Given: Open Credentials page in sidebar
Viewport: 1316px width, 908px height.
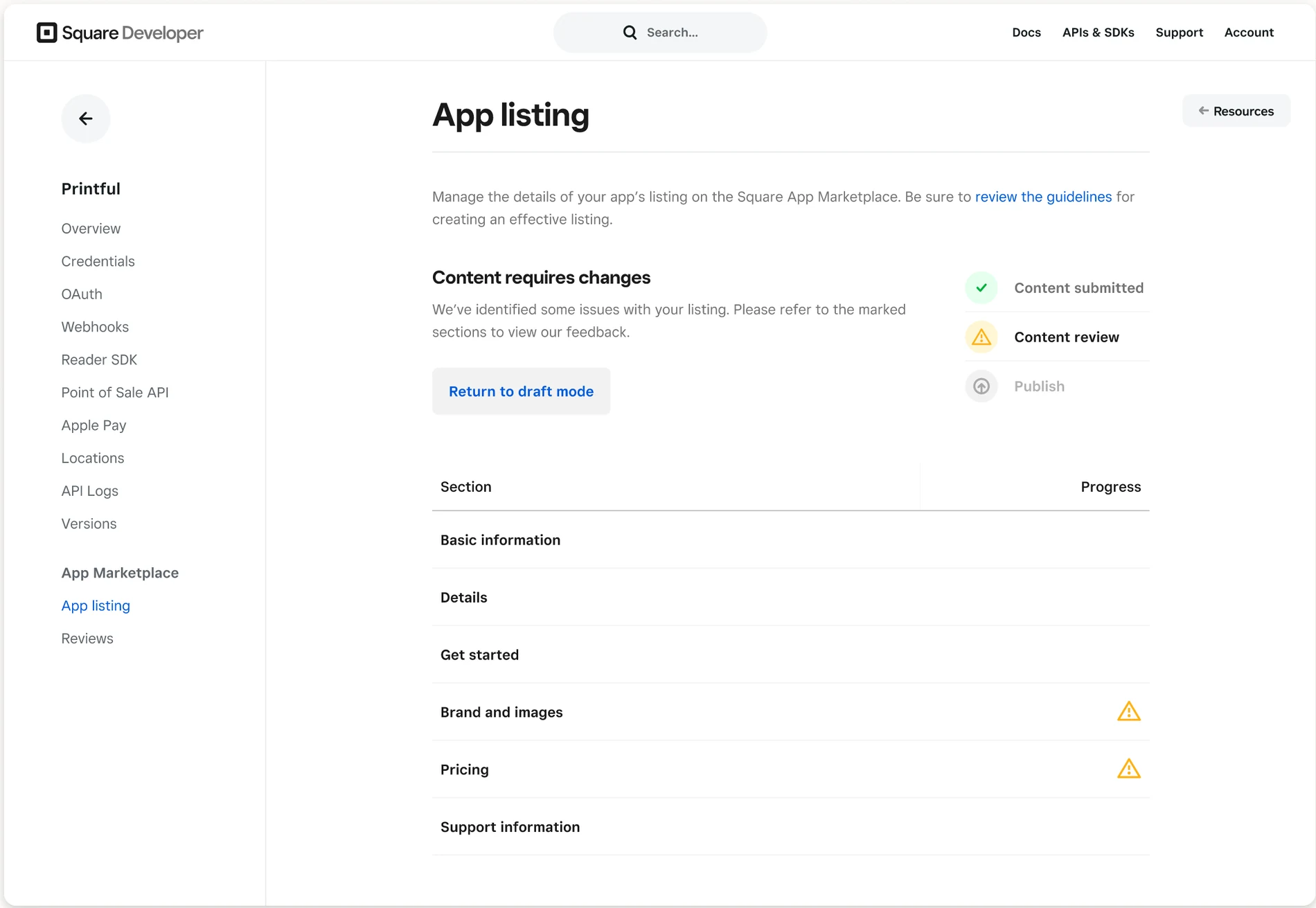Looking at the screenshot, I should pos(98,261).
